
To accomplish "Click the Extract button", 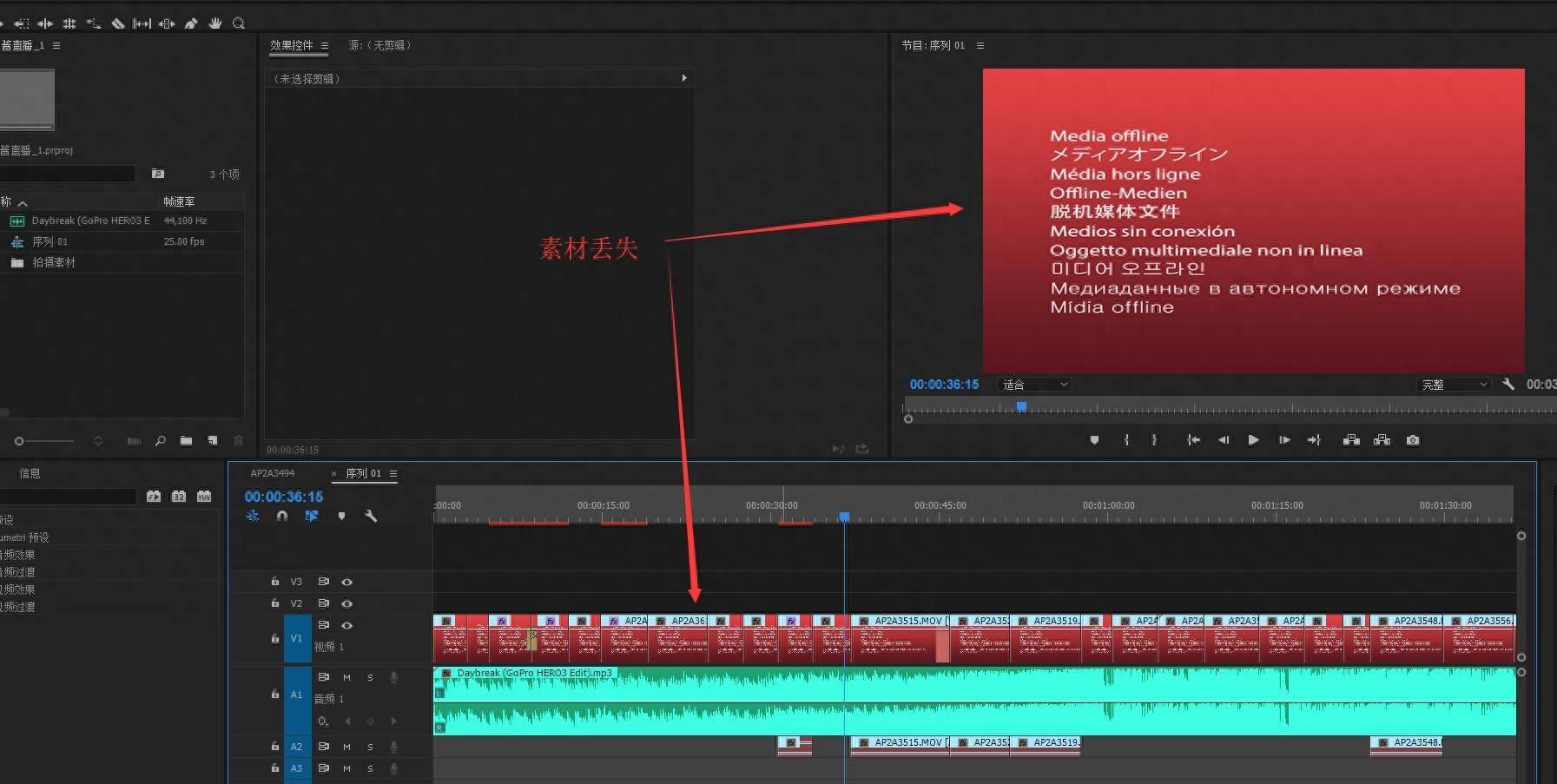I will 1382,440.
